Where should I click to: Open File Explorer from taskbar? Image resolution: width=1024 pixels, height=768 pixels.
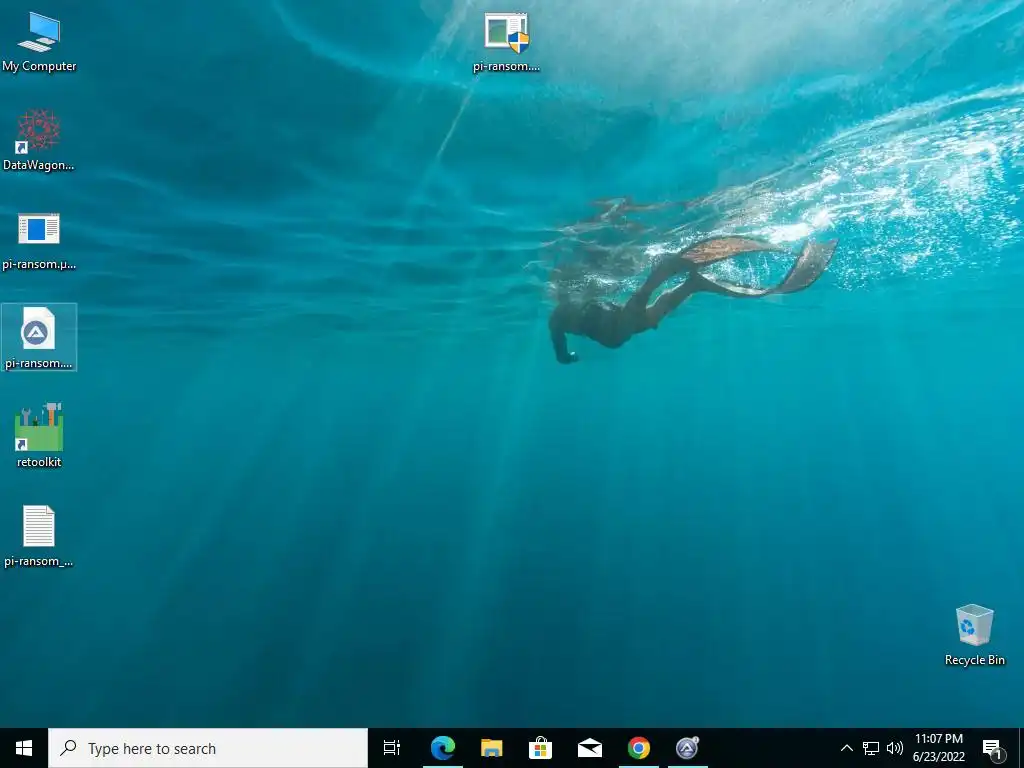491,748
